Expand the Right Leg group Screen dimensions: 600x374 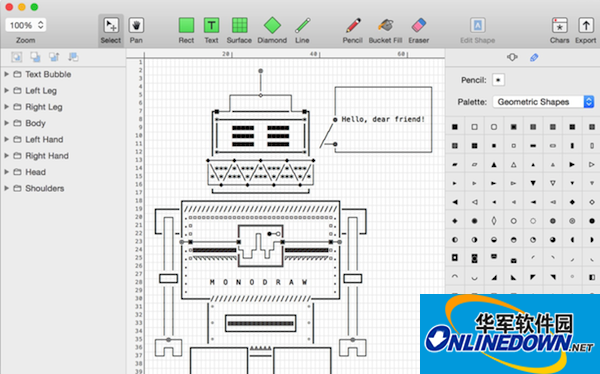pos(7,107)
